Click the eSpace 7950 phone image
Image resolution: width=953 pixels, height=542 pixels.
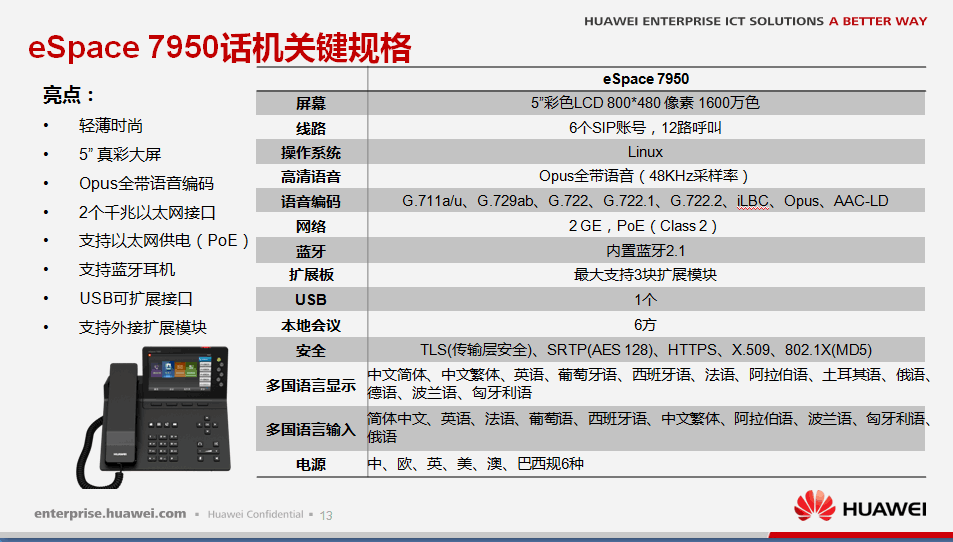click(153, 416)
